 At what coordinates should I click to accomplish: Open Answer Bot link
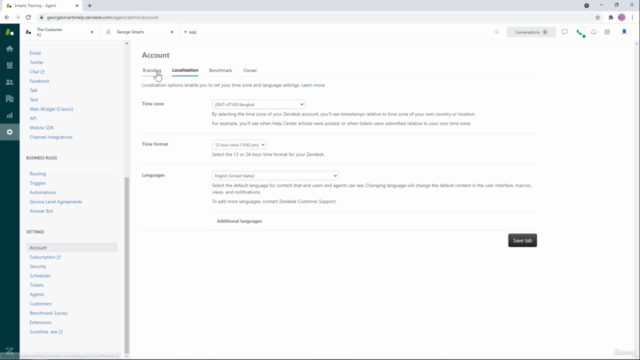41,211
